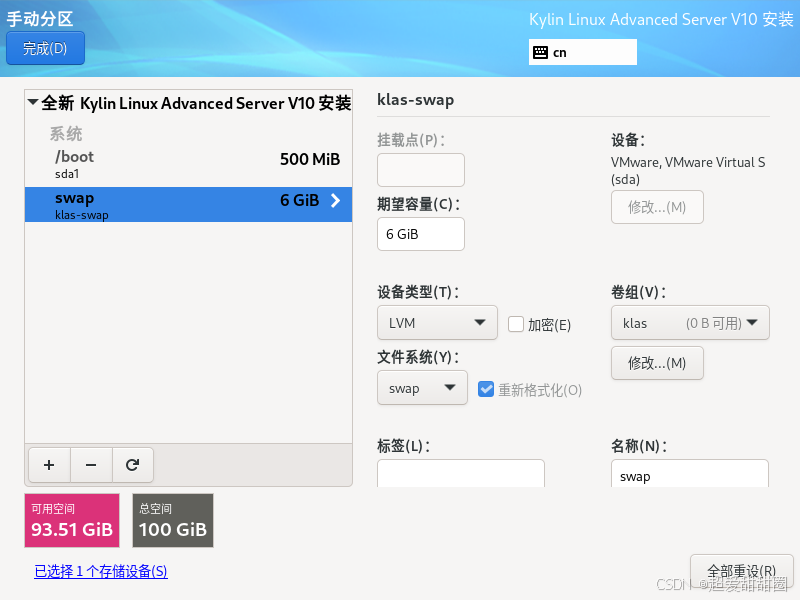This screenshot has width=800, height=600.
Task: Open the 已选择 1 个存储设备(S) link
Action: 101,571
